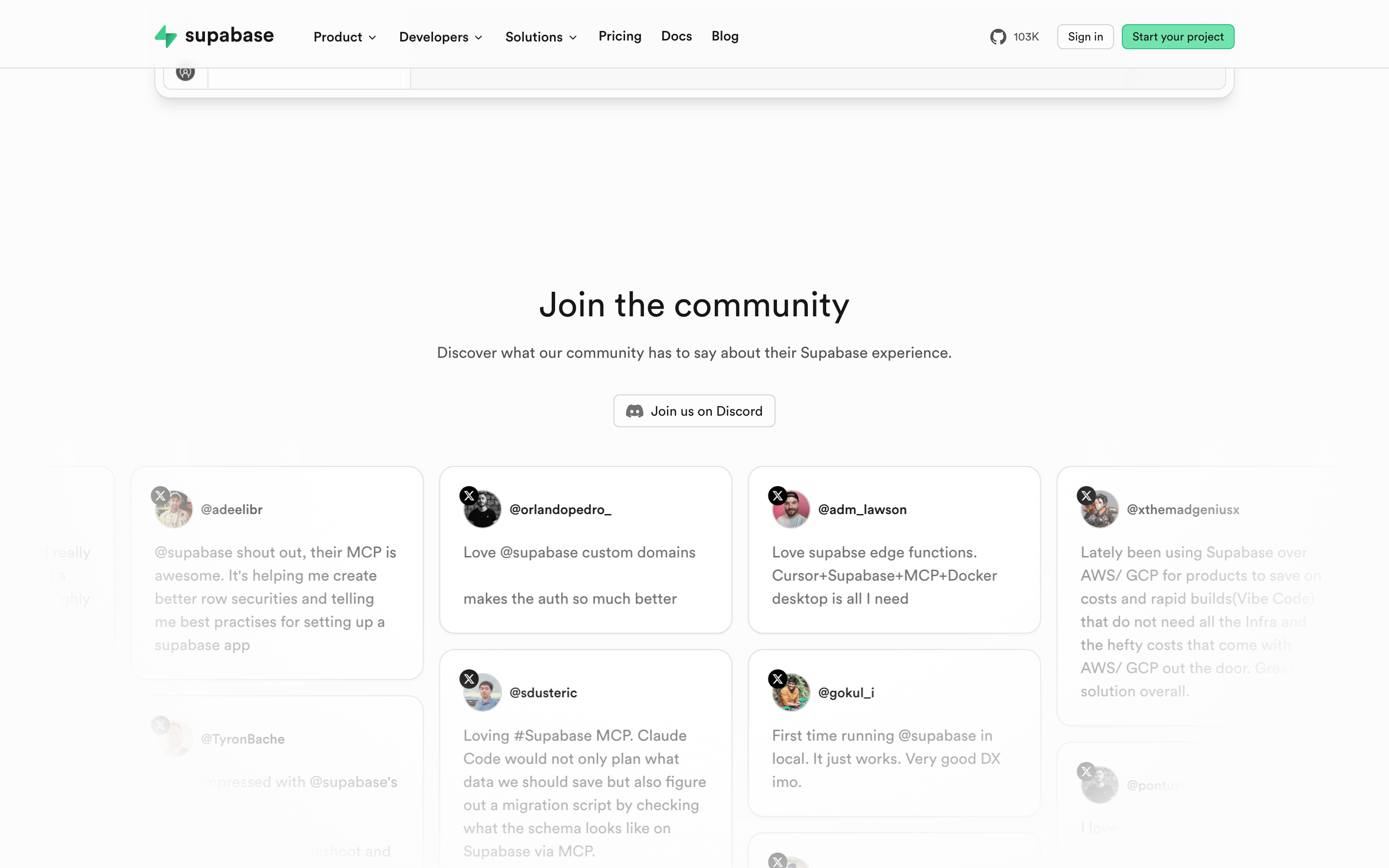
Task: Click the Discord icon in the Join button
Action: [x=634, y=411]
